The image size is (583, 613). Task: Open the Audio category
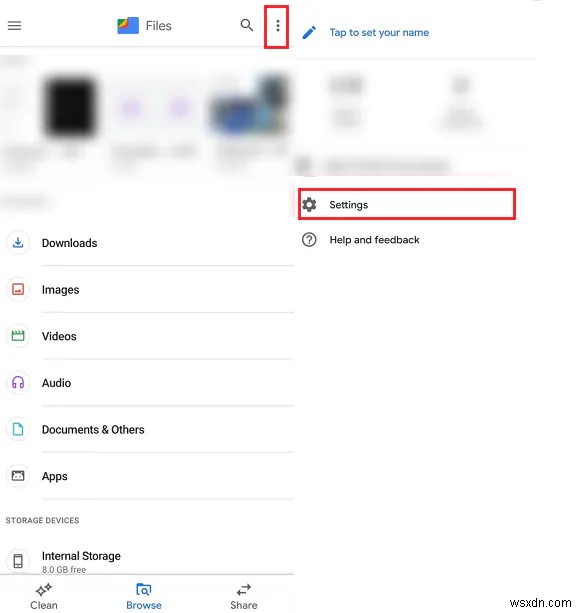[x=147, y=382]
